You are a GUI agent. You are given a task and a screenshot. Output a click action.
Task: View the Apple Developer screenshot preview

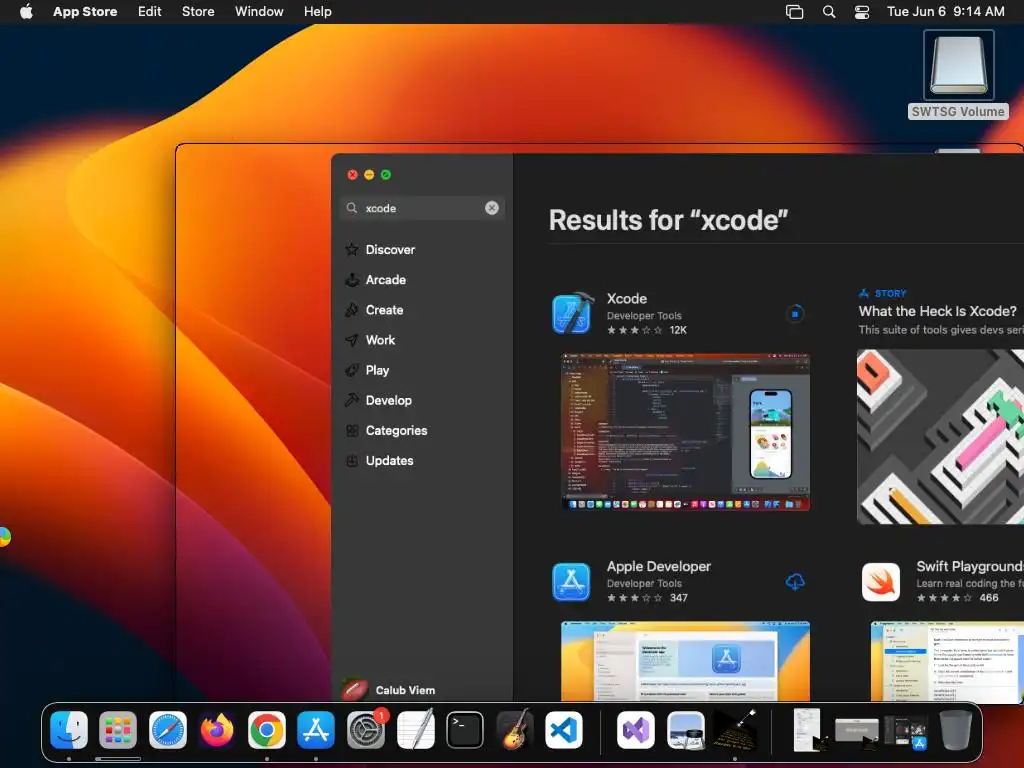pyautogui.click(x=686, y=661)
